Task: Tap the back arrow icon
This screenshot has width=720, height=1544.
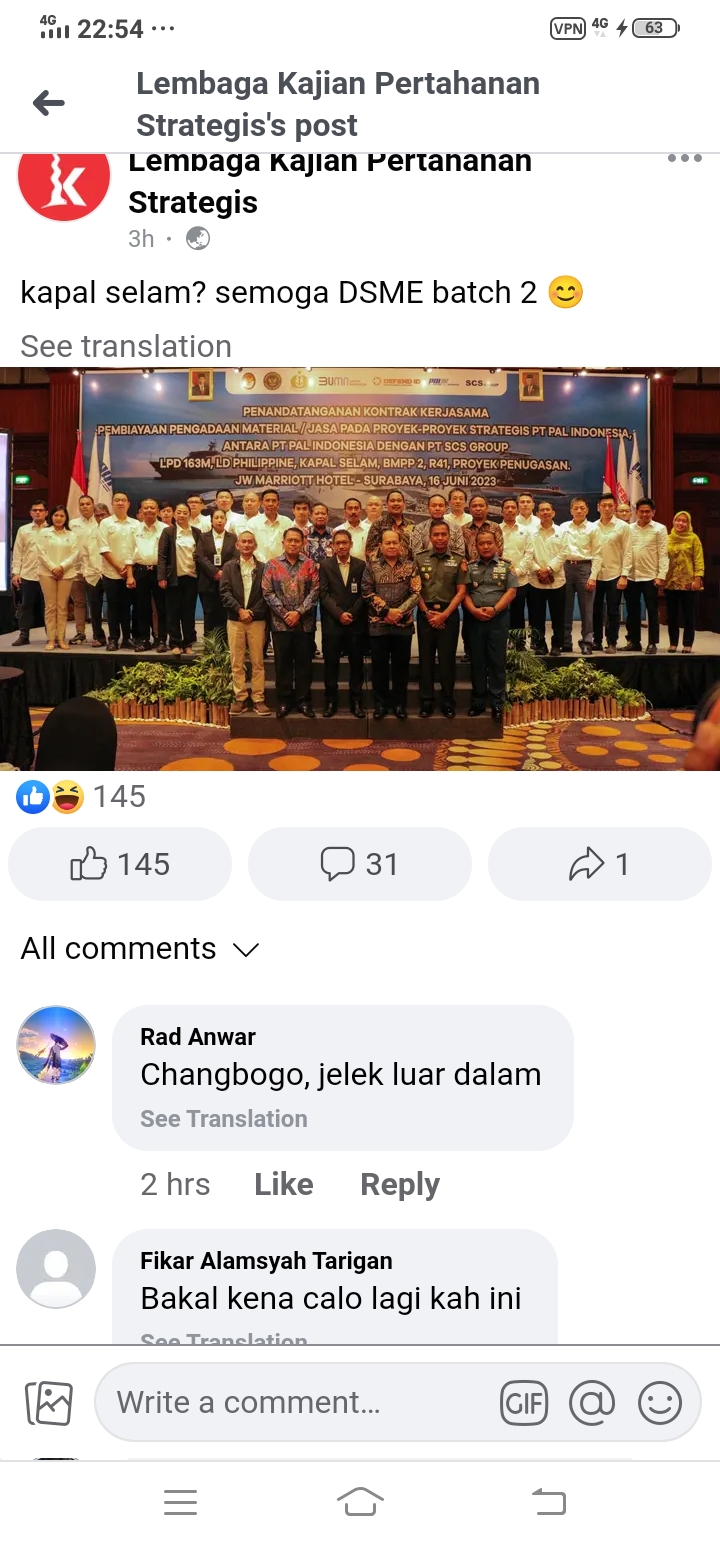Action: [x=49, y=103]
